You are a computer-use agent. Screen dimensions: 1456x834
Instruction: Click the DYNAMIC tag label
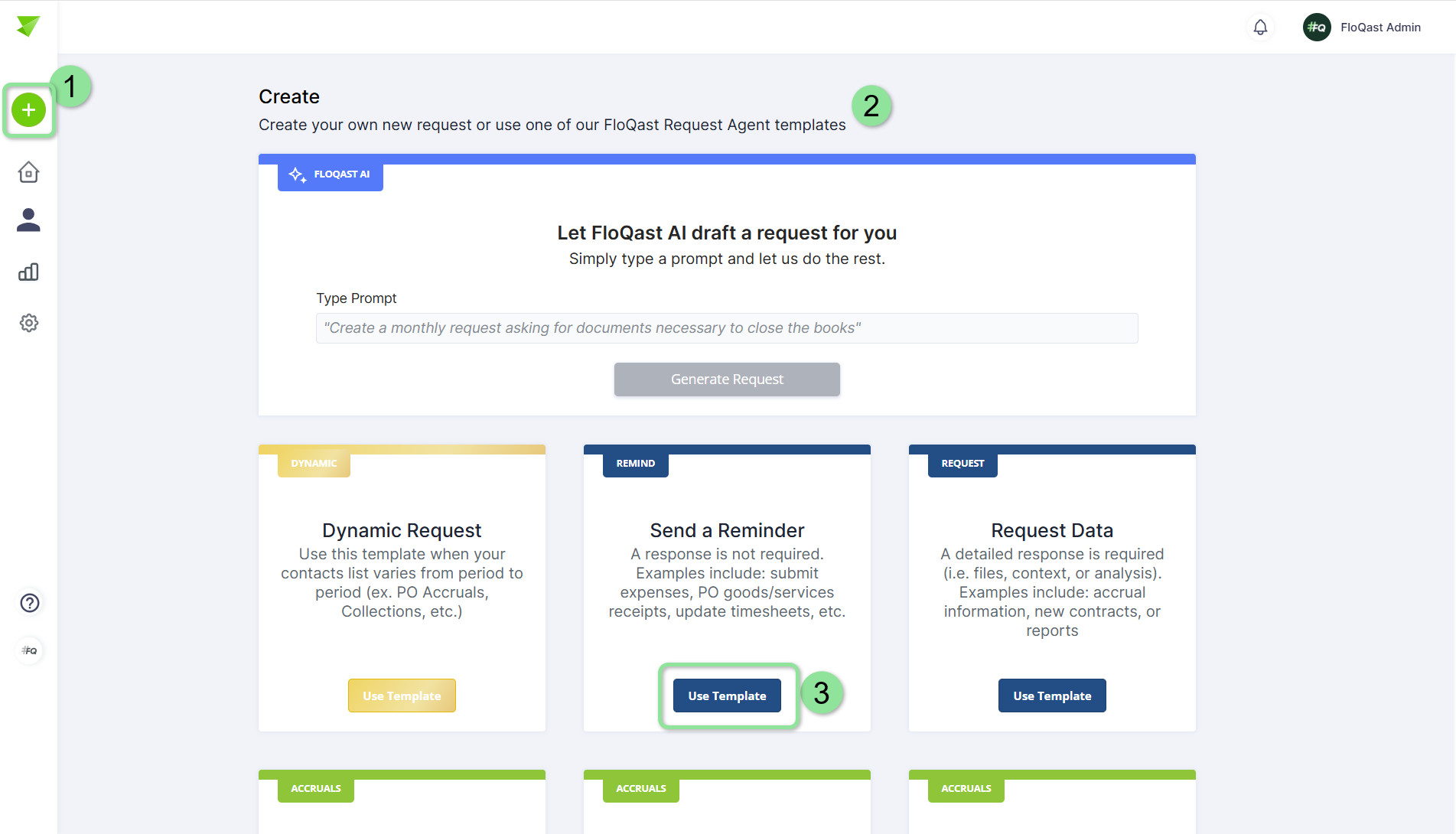click(x=314, y=464)
